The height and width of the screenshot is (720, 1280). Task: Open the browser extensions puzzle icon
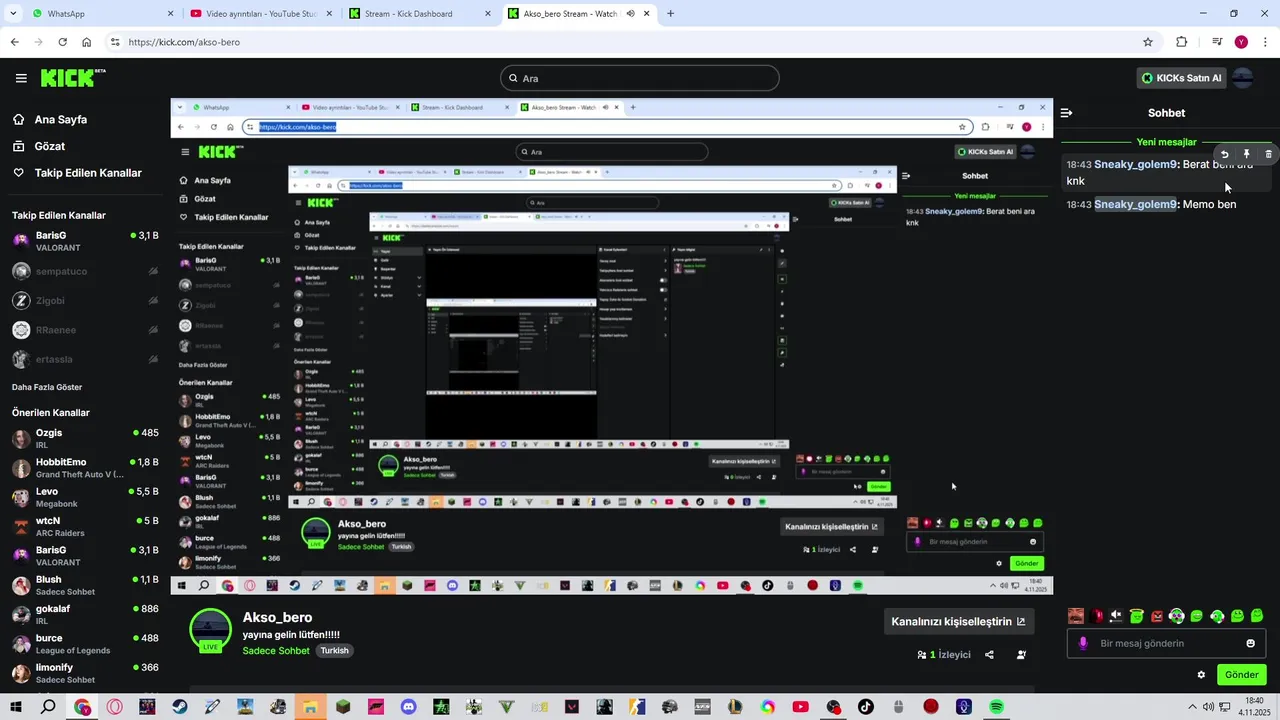point(1181,42)
